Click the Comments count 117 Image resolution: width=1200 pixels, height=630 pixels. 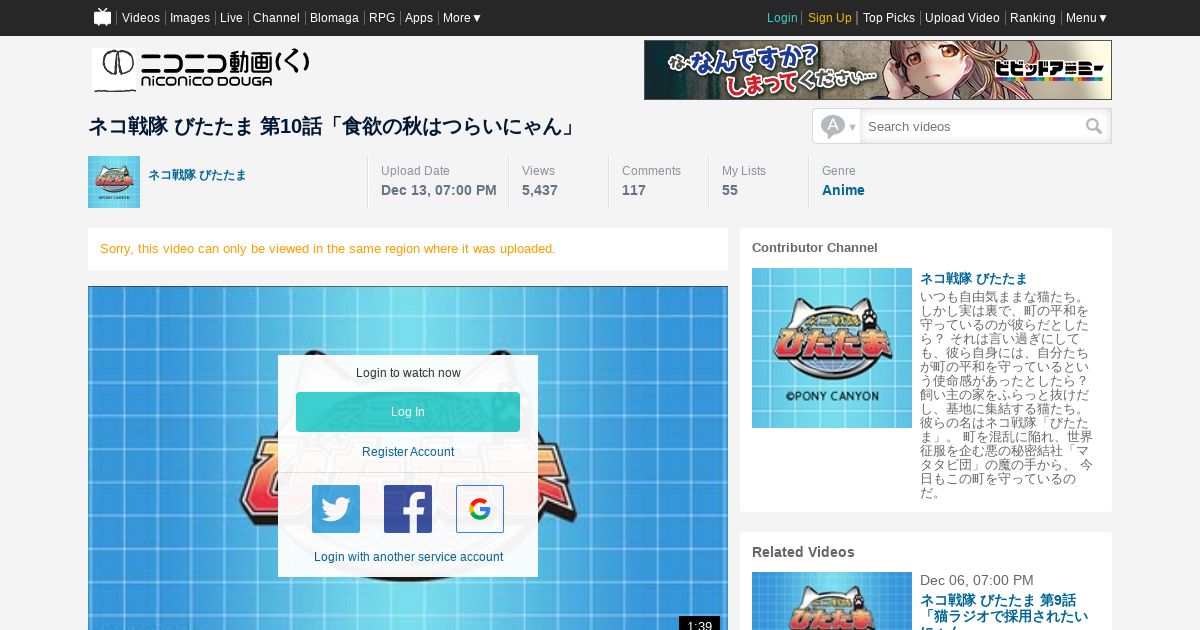coord(634,190)
